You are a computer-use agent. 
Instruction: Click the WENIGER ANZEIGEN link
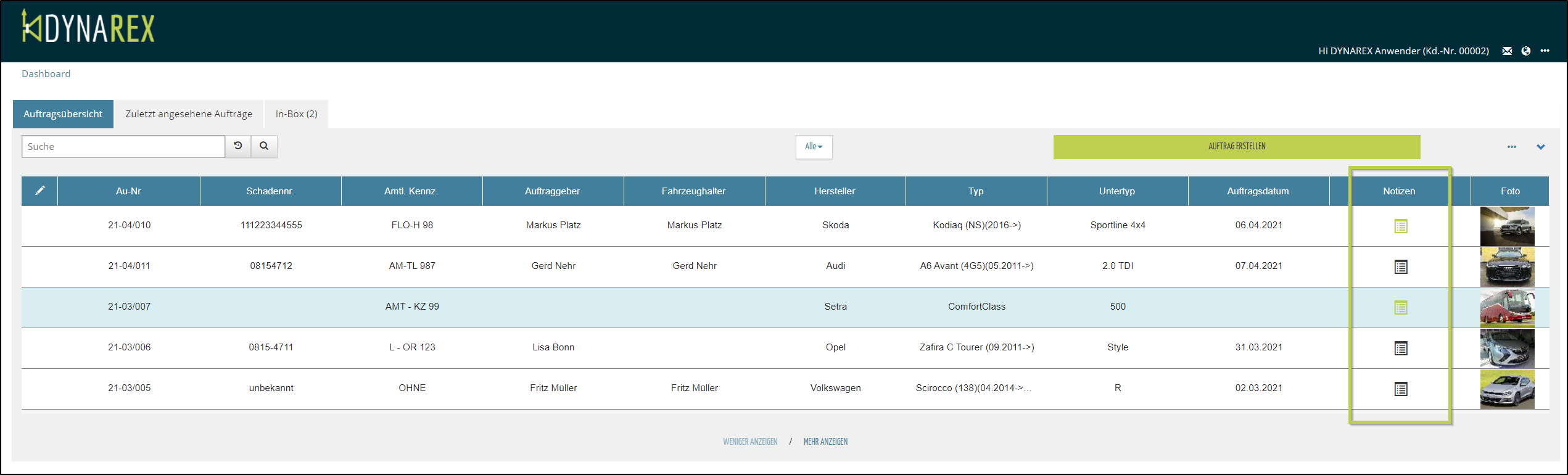[750, 442]
